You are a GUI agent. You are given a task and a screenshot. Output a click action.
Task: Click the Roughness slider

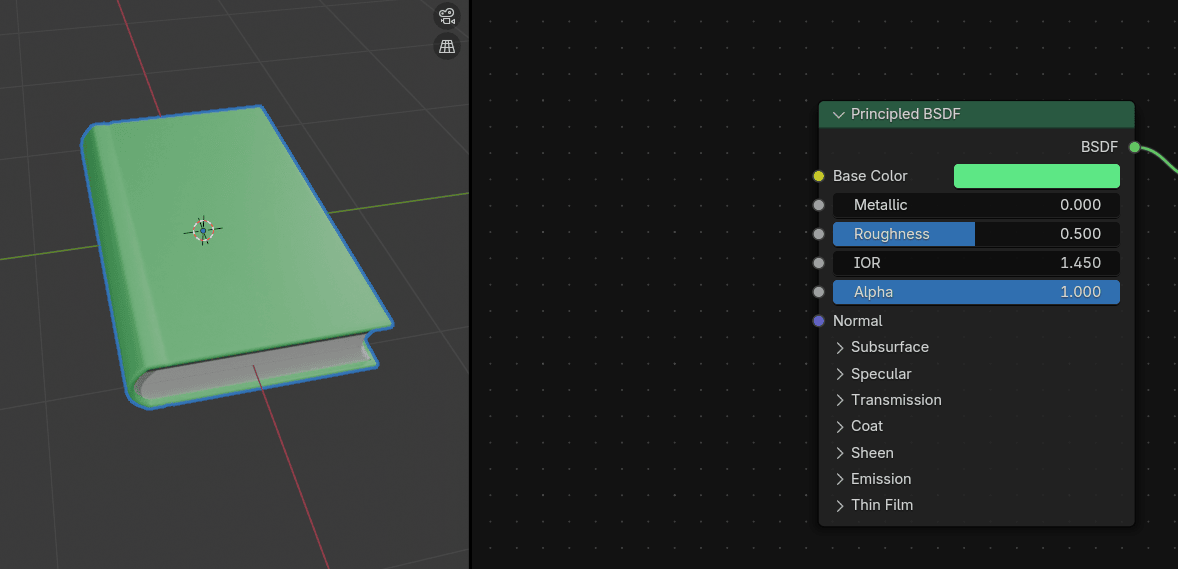click(x=975, y=234)
